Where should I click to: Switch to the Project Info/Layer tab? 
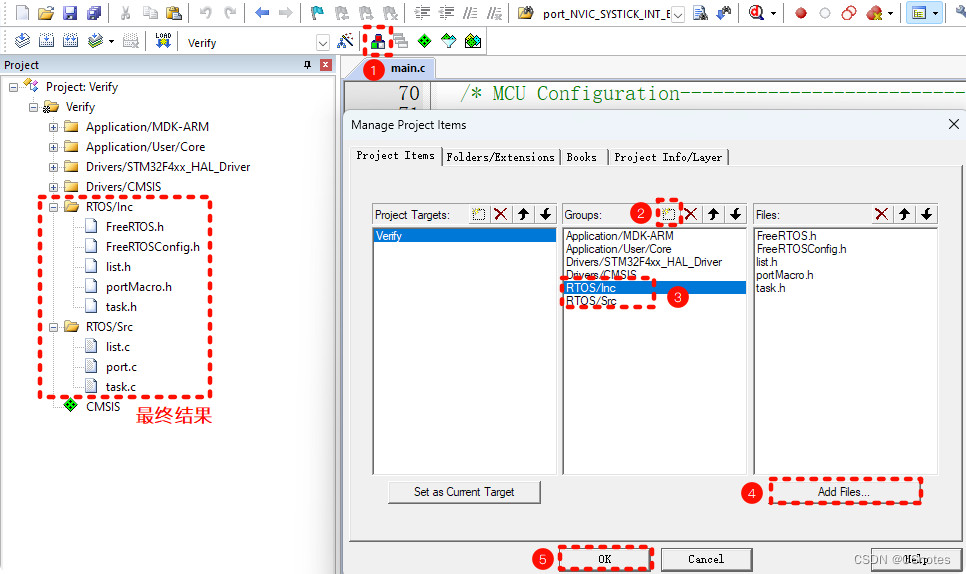[x=667, y=157]
